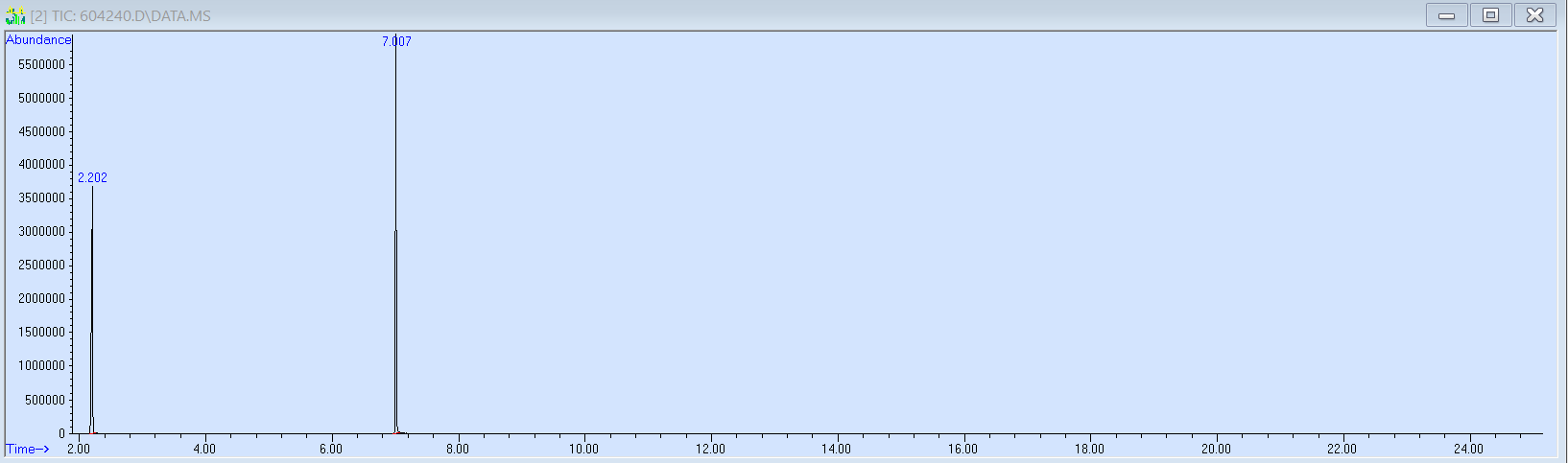Click the 1500000 abundance axis value

pyautogui.click(x=41, y=332)
